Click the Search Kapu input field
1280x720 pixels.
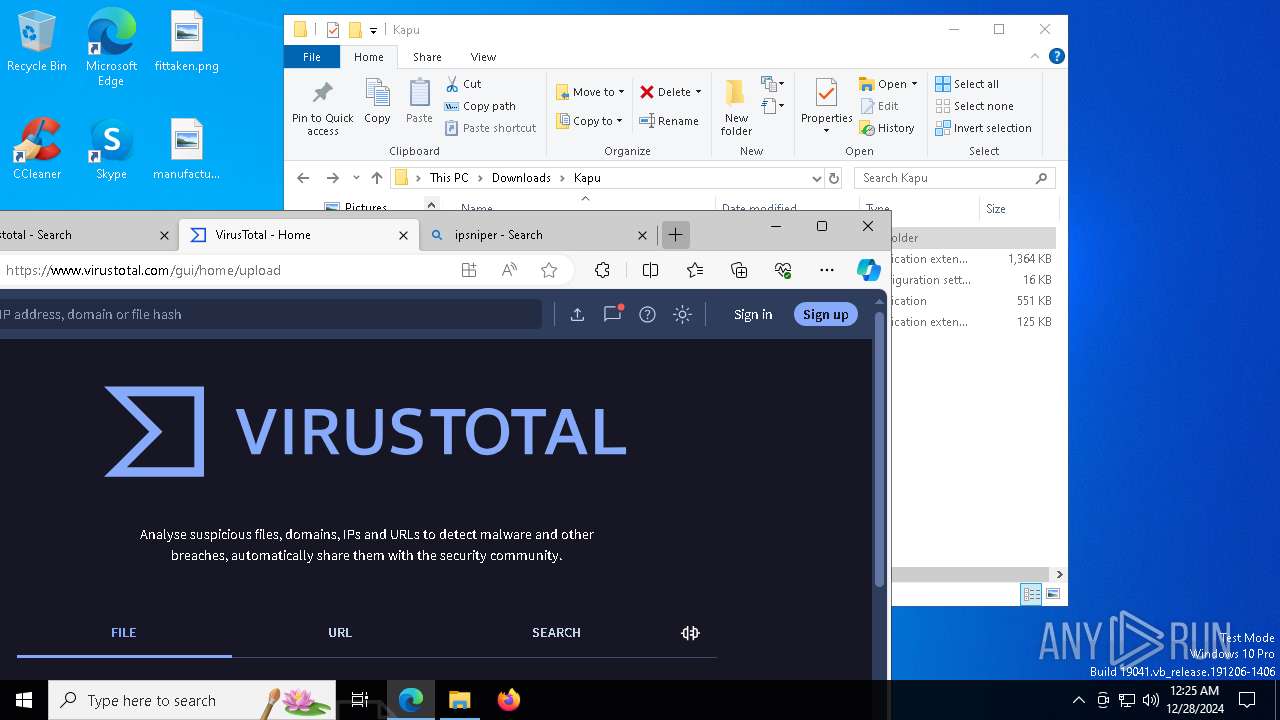pyautogui.click(x=955, y=178)
